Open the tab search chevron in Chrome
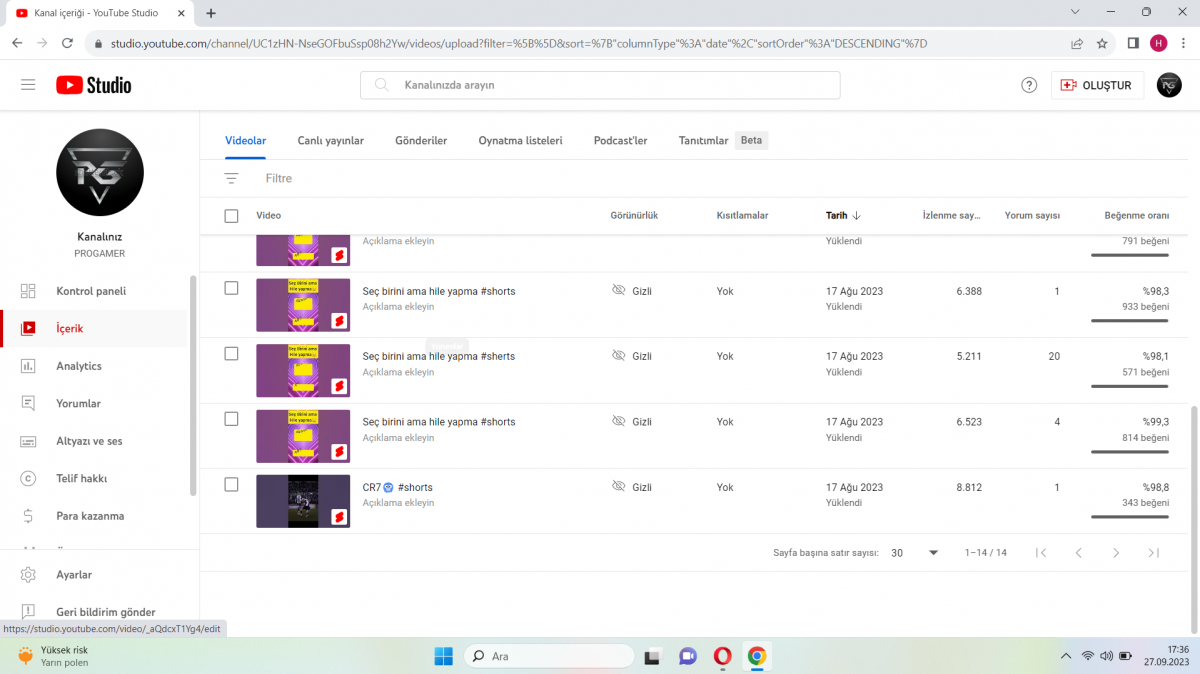The width and height of the screenshot is (1200, 674). (x=1075, y=12)
